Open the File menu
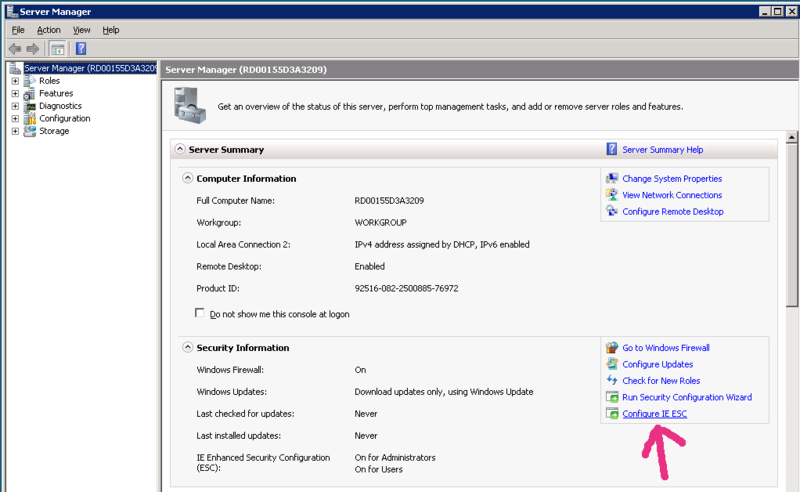This screenshot has height=492, width=800. [x=18, y=30]
